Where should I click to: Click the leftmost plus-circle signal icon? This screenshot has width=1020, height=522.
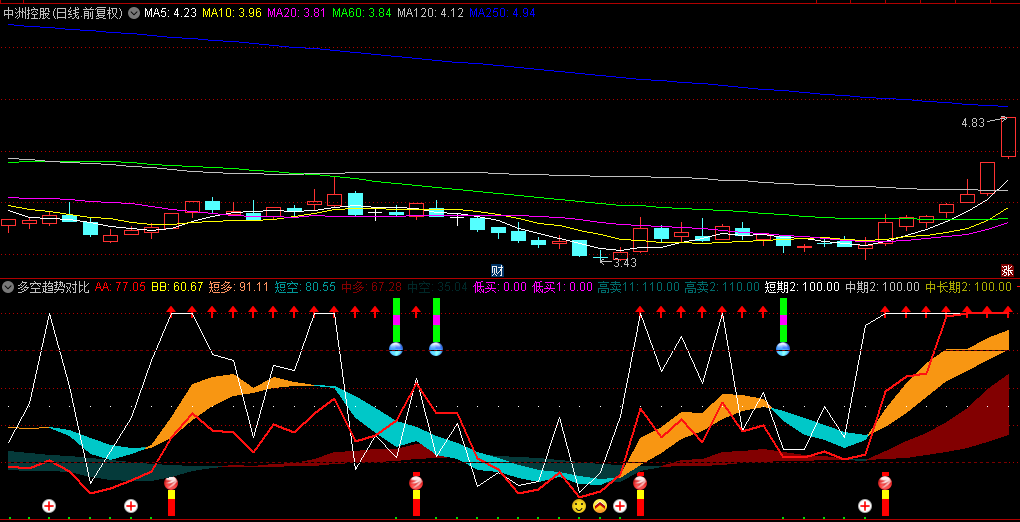pyautogui.click(x=49, y=506)
